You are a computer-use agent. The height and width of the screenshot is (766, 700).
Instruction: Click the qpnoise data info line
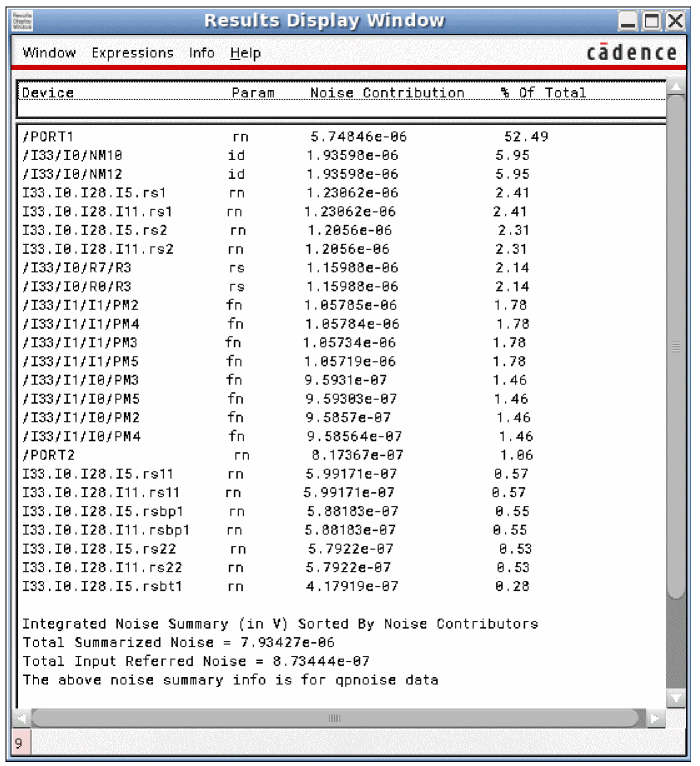pyautogui.click(x=230, y=680)
